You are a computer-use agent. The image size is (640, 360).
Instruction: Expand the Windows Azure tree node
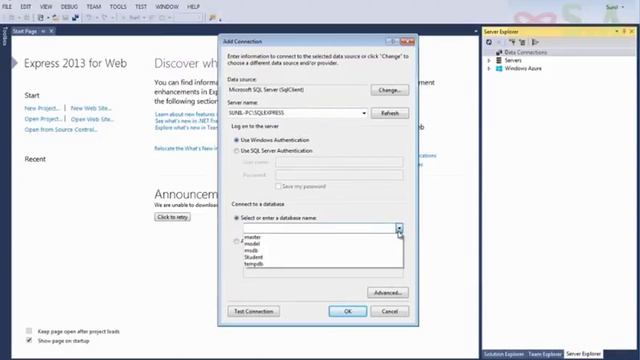[489, 69]
